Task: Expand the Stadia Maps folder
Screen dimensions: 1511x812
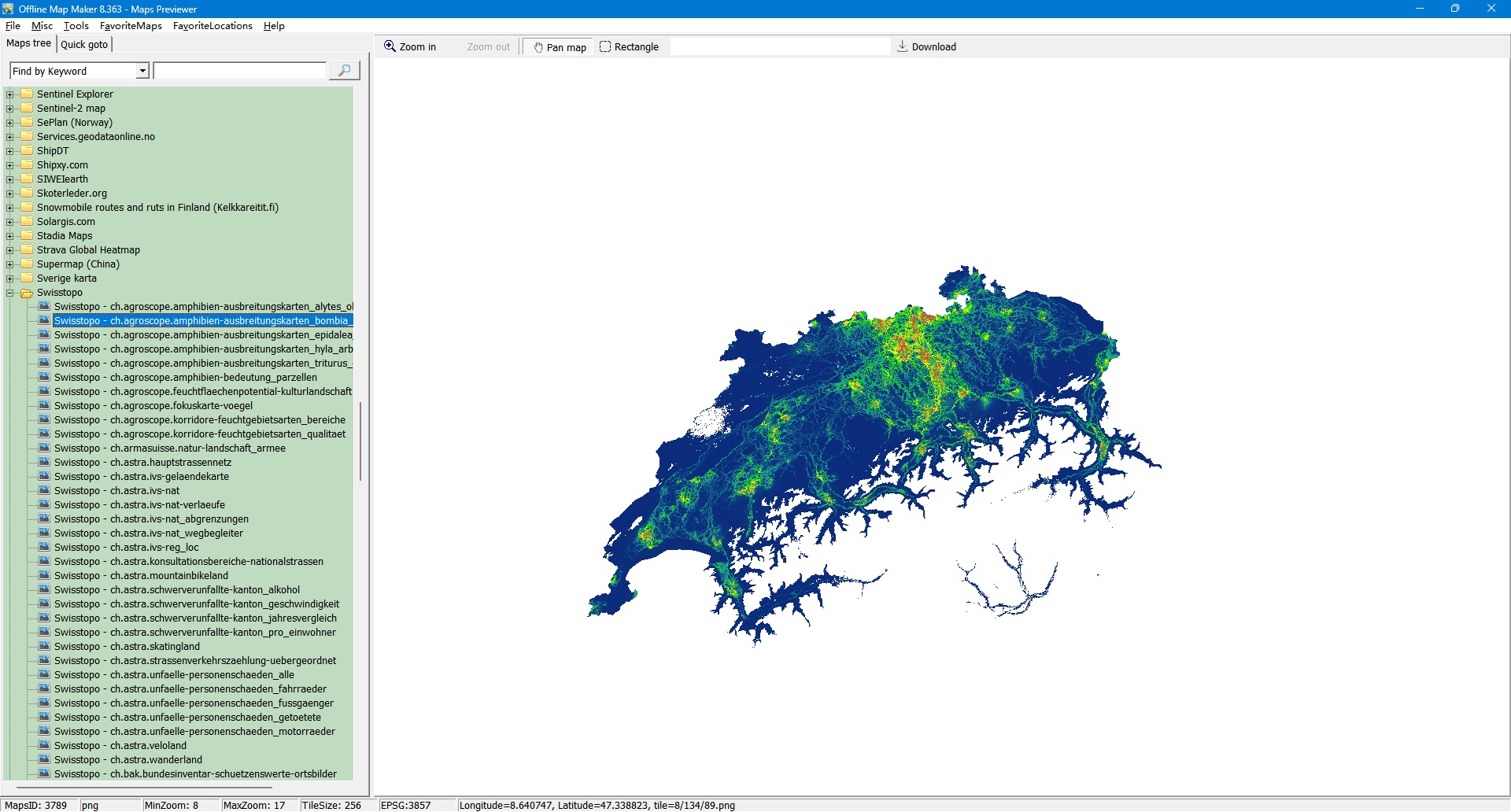Action: coord(10,236)
